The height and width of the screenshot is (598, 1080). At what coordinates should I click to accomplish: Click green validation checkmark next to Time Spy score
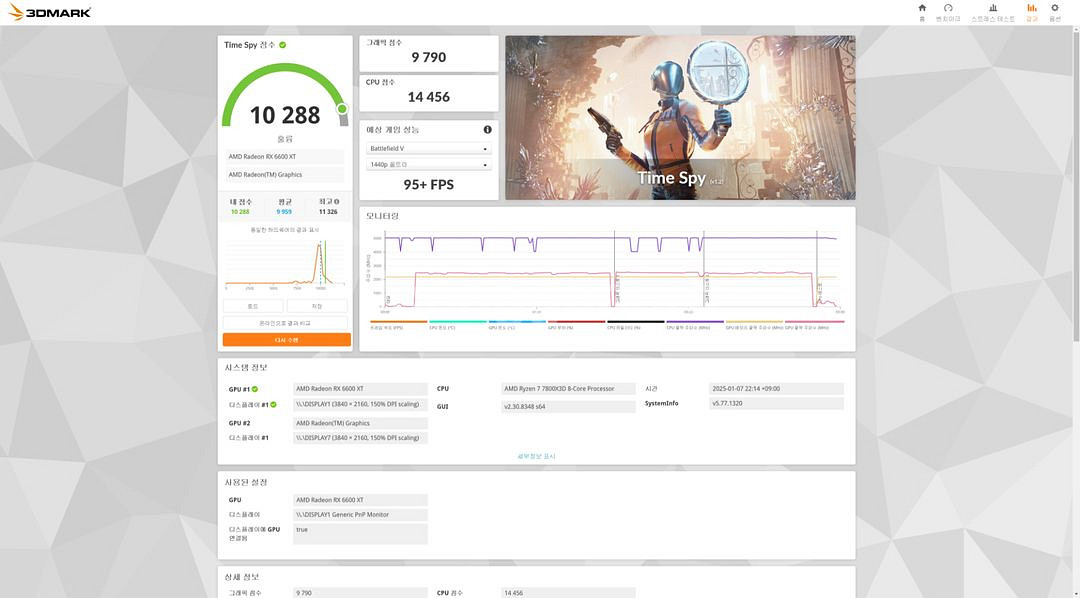click(x=283, y=45)
